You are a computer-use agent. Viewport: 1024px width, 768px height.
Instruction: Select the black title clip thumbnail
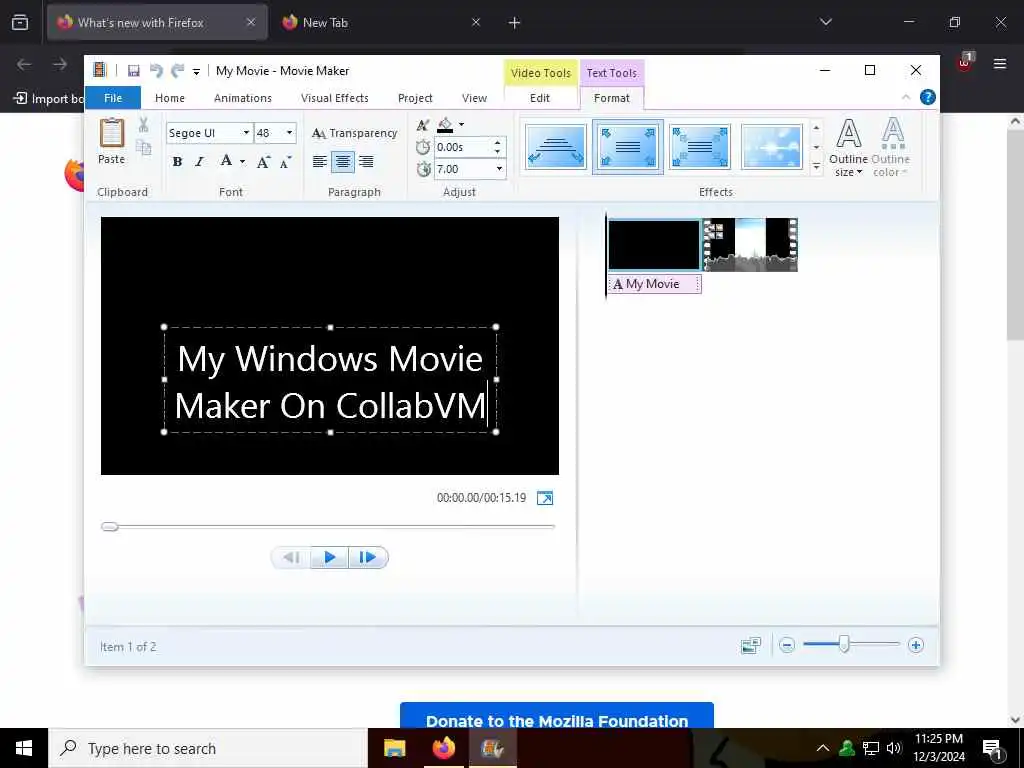(x=654, y=244)
